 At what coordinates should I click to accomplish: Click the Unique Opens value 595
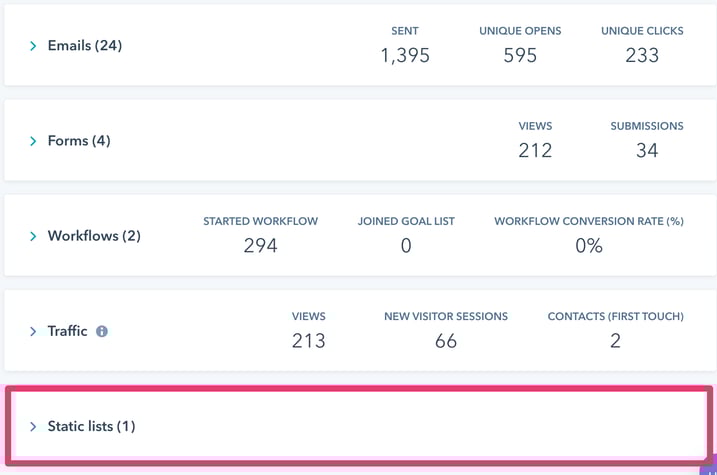coord(520,56)
